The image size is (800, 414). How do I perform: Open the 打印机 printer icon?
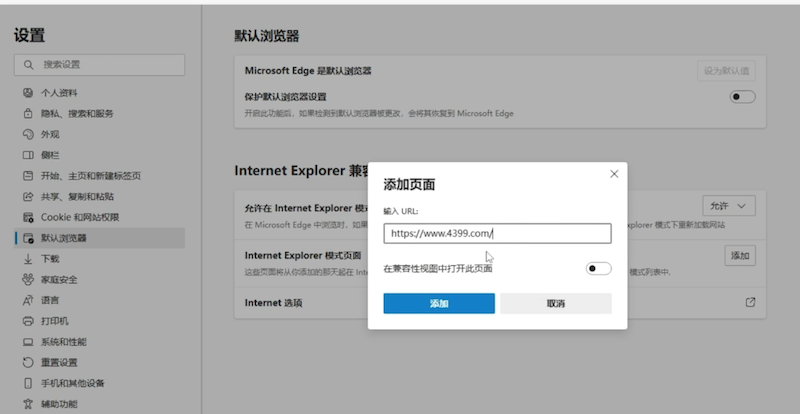[28, 321]
